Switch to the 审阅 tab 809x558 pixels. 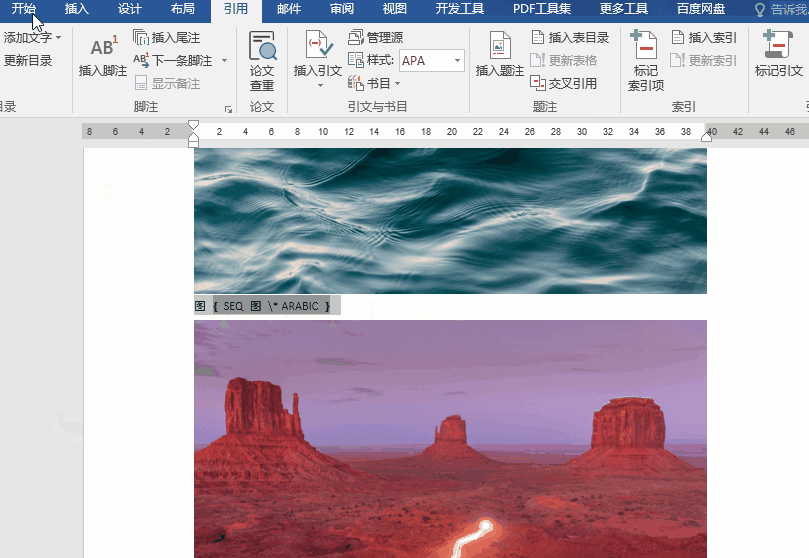pos(342,9)
